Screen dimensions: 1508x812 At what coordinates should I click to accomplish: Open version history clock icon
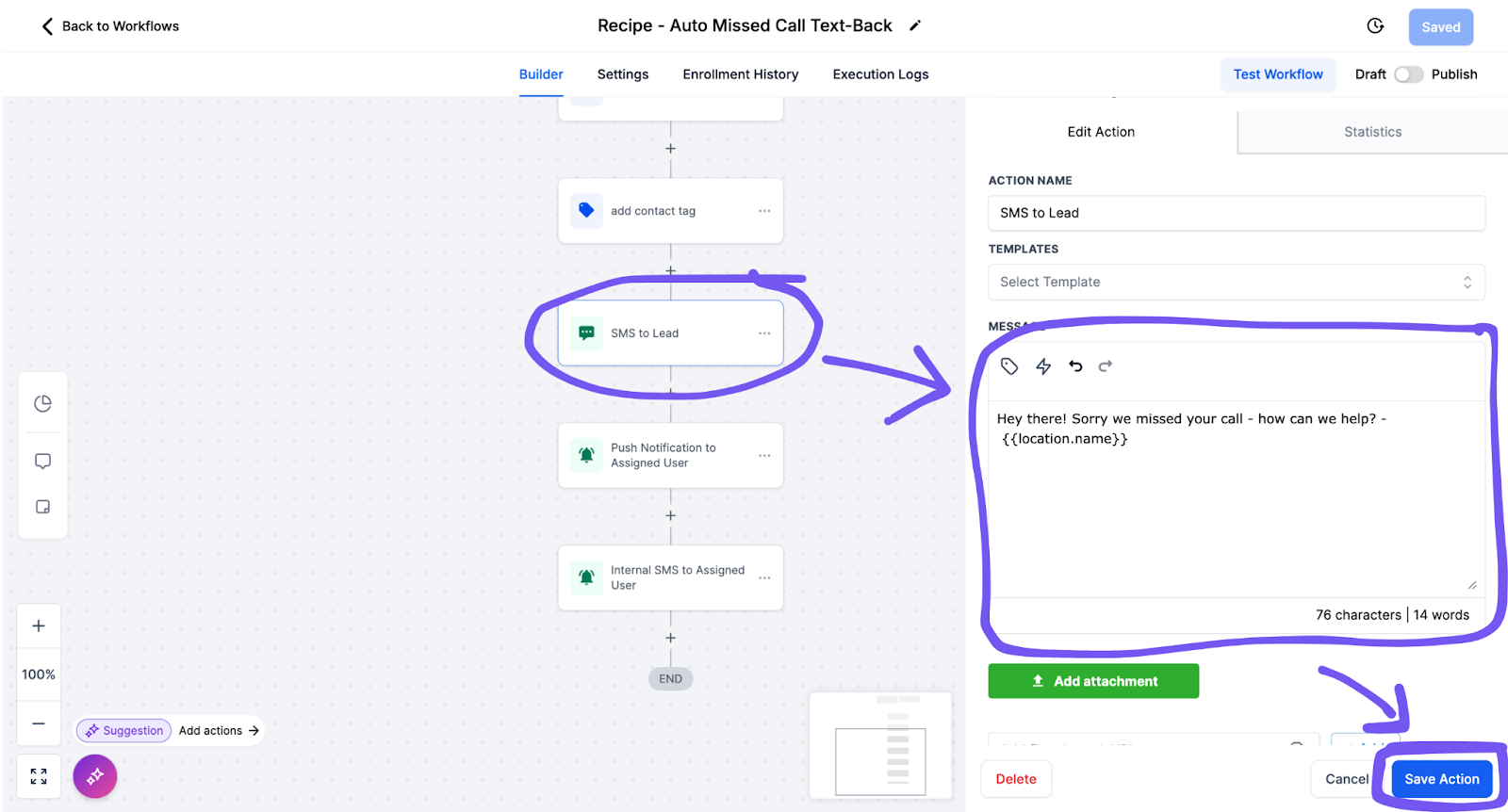pos(1375,26)
